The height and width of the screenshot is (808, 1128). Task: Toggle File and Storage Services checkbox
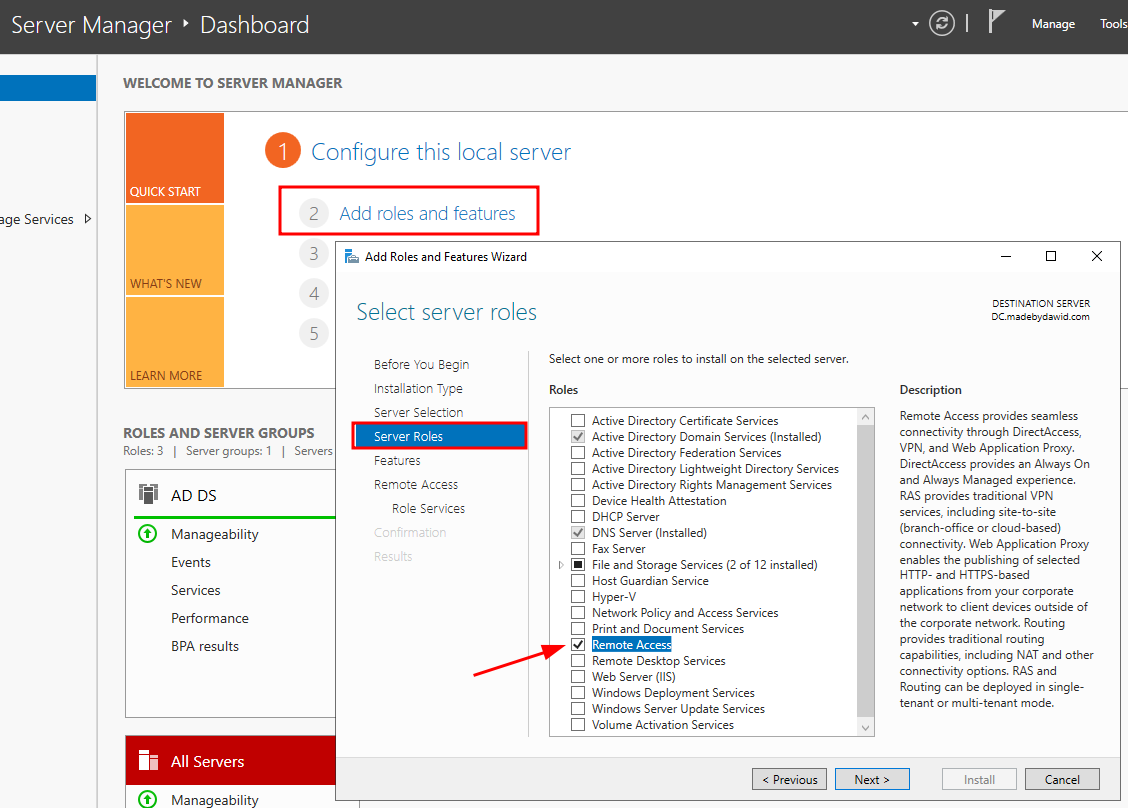(x=578, y=565)
